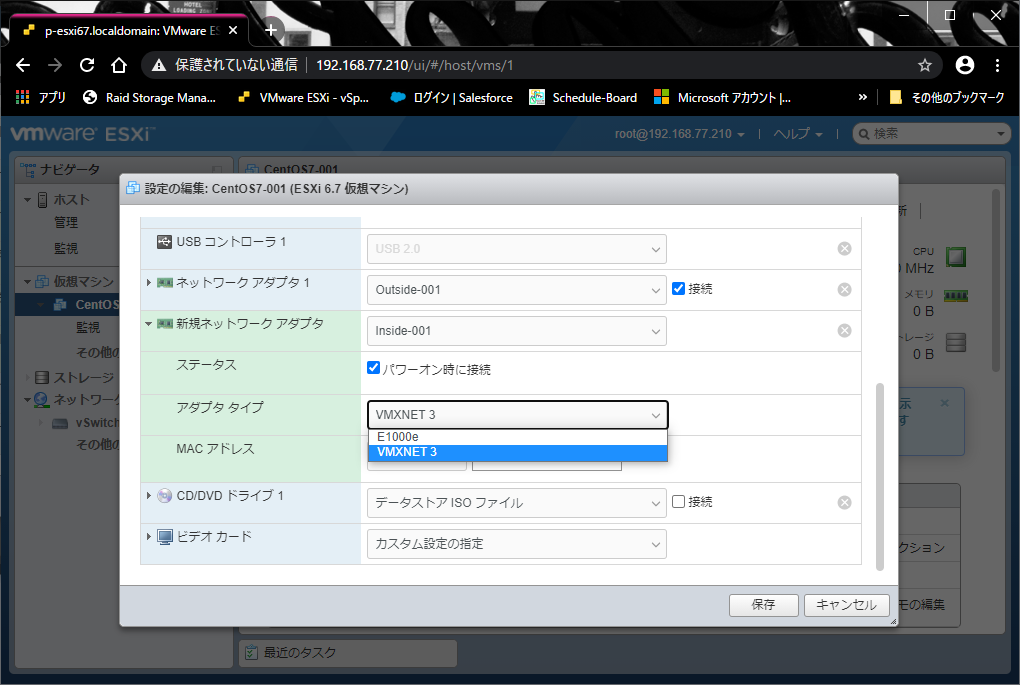Open the root@192.168.77.210 user menu
The height and width of the screenshot is (685, 1020).
(x=679, y=134)
